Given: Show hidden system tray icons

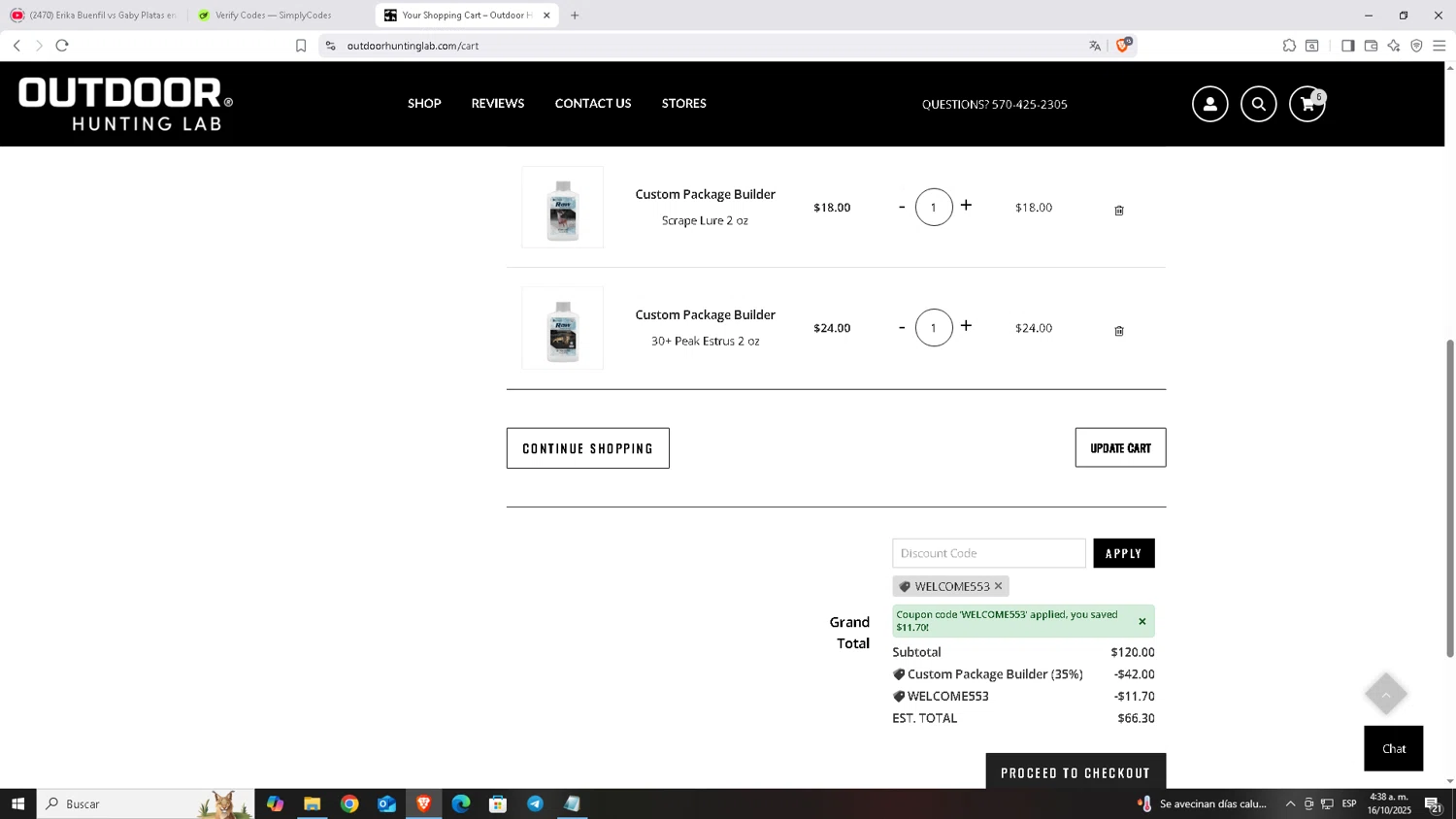Looking at the screenshot, I should point(1290,803).
